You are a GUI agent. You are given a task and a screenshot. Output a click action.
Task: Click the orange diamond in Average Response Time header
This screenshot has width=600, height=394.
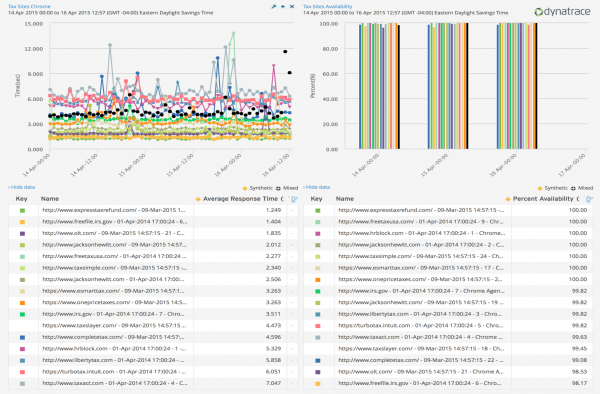pos(198,199)
